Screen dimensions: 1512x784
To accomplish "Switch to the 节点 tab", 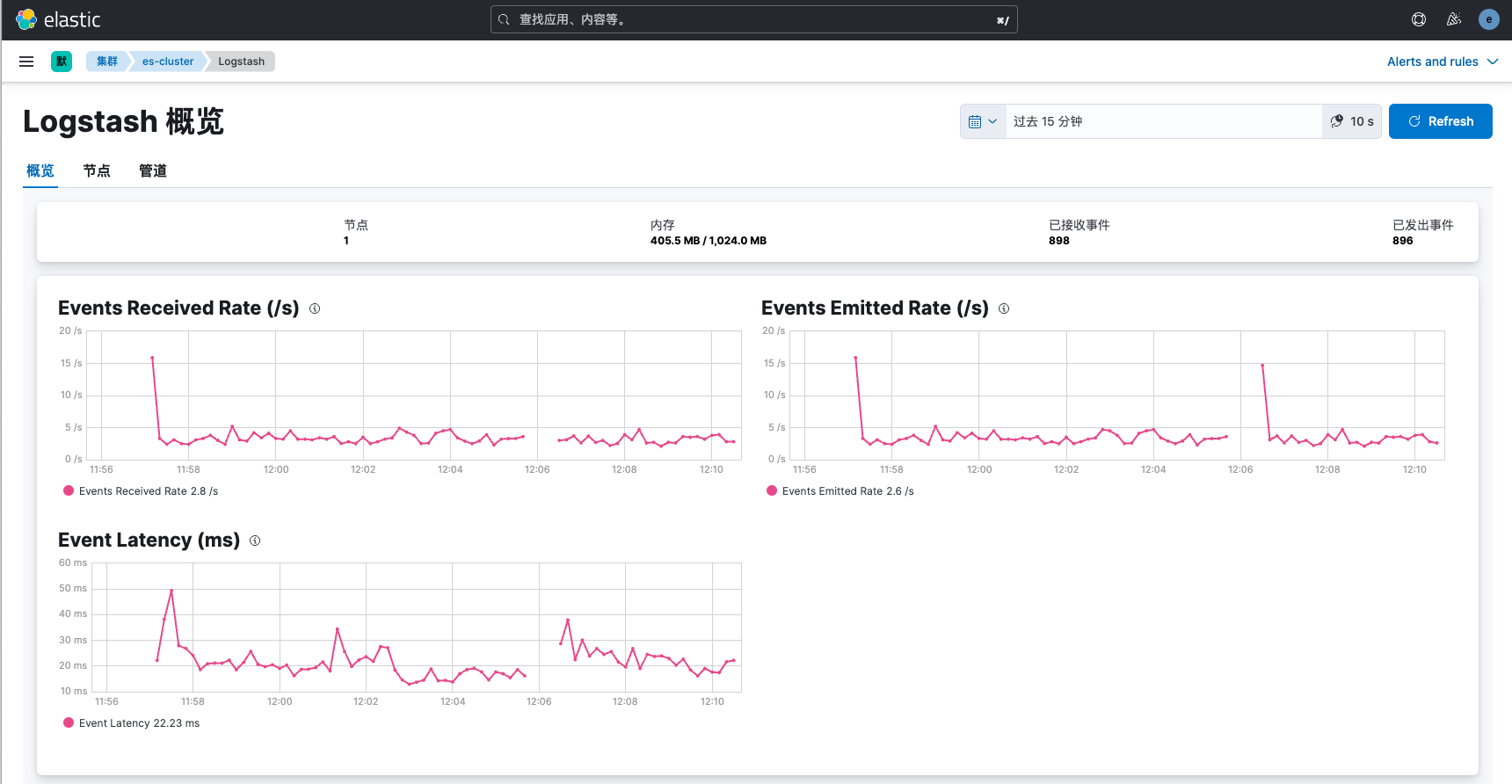I will (97, 171).
